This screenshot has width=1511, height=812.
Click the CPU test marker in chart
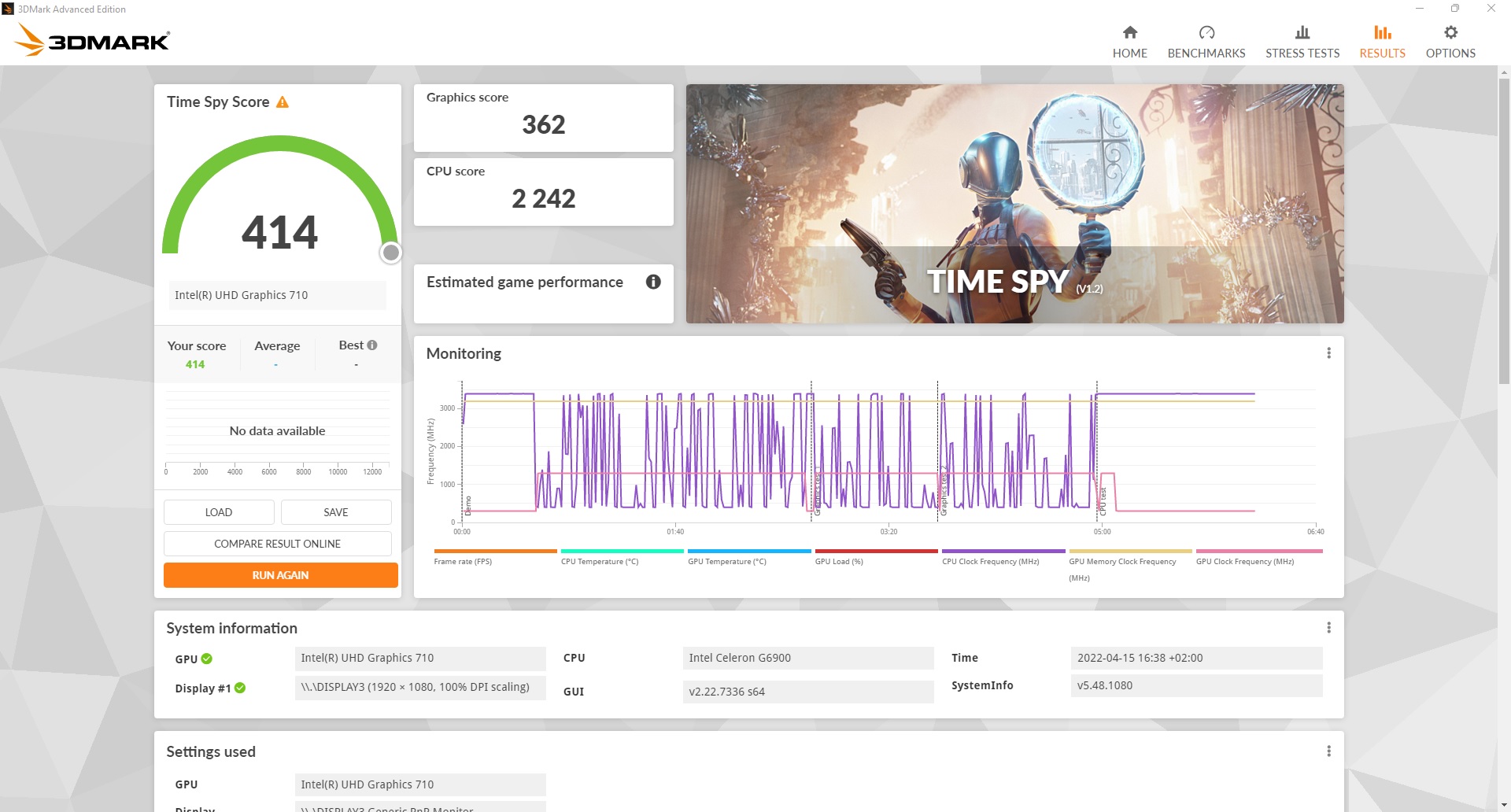(x=1103, y=501)
